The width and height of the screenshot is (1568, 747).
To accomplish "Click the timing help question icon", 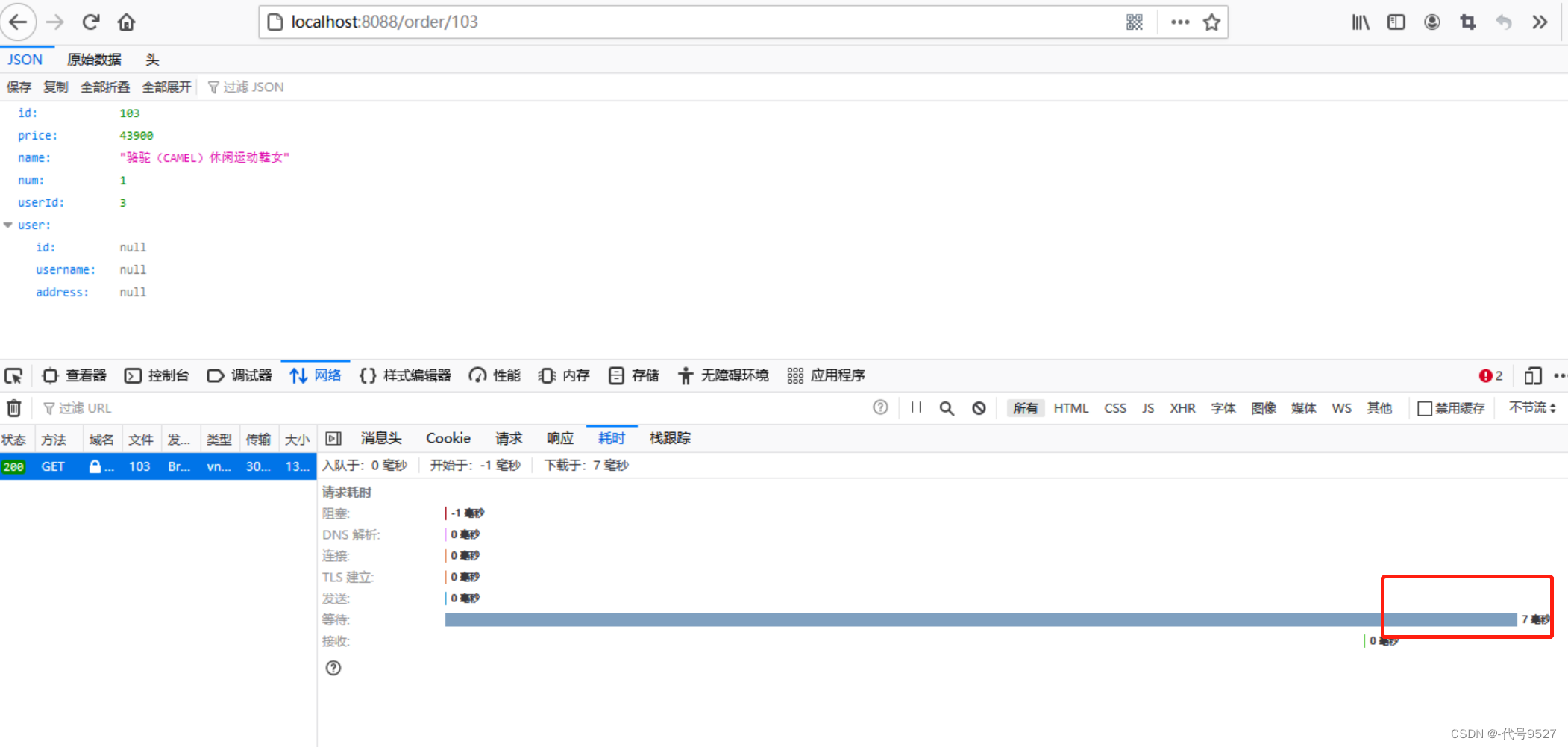I will [x=333, y=668].
